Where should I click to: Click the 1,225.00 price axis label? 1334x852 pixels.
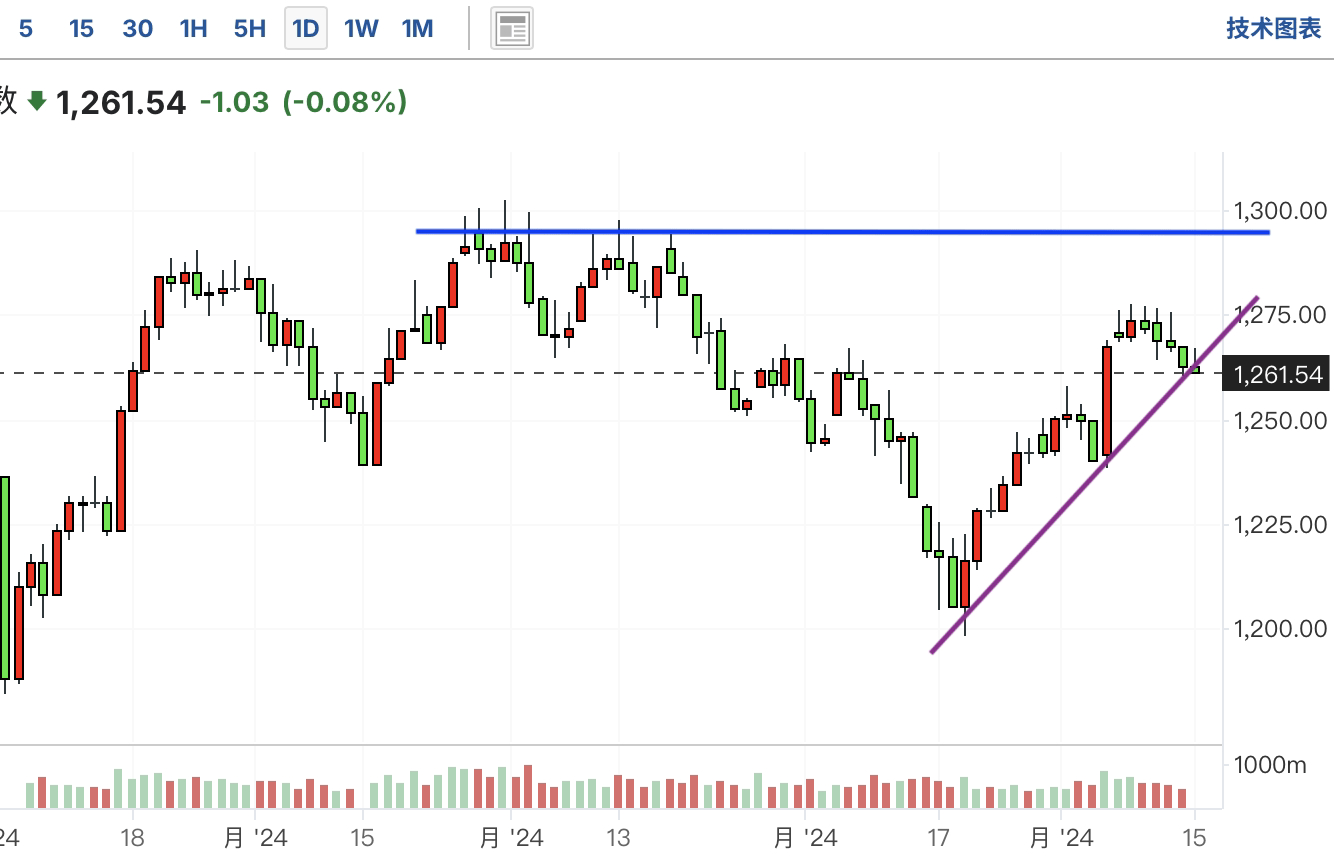tap(1281, 524)
